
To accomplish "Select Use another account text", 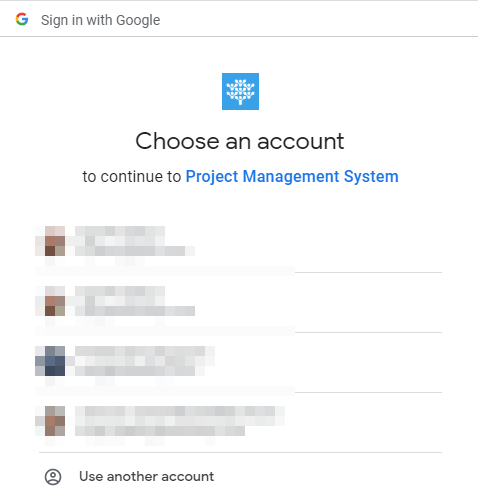I will pyautogui.click(x=147, y=476).
